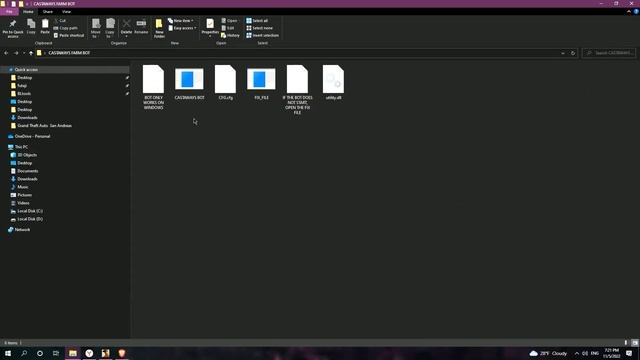Click the Brave browser taskbar icon
Screen dimensions: 640x360
[x=122, y=353]
